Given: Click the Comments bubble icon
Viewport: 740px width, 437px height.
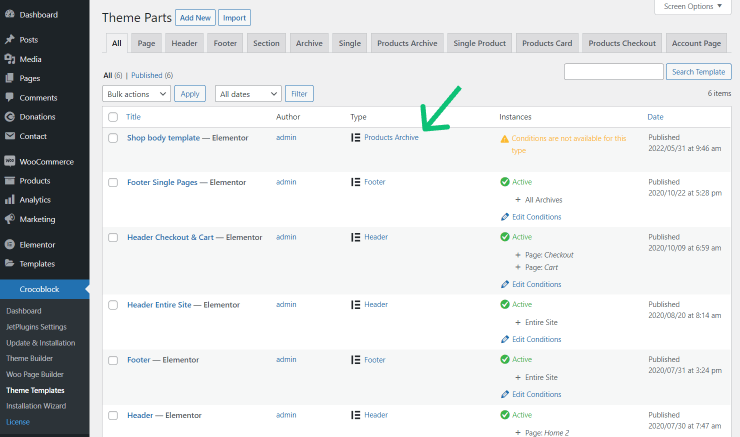Looking at the screenshot, I should [x=9, y=97].
